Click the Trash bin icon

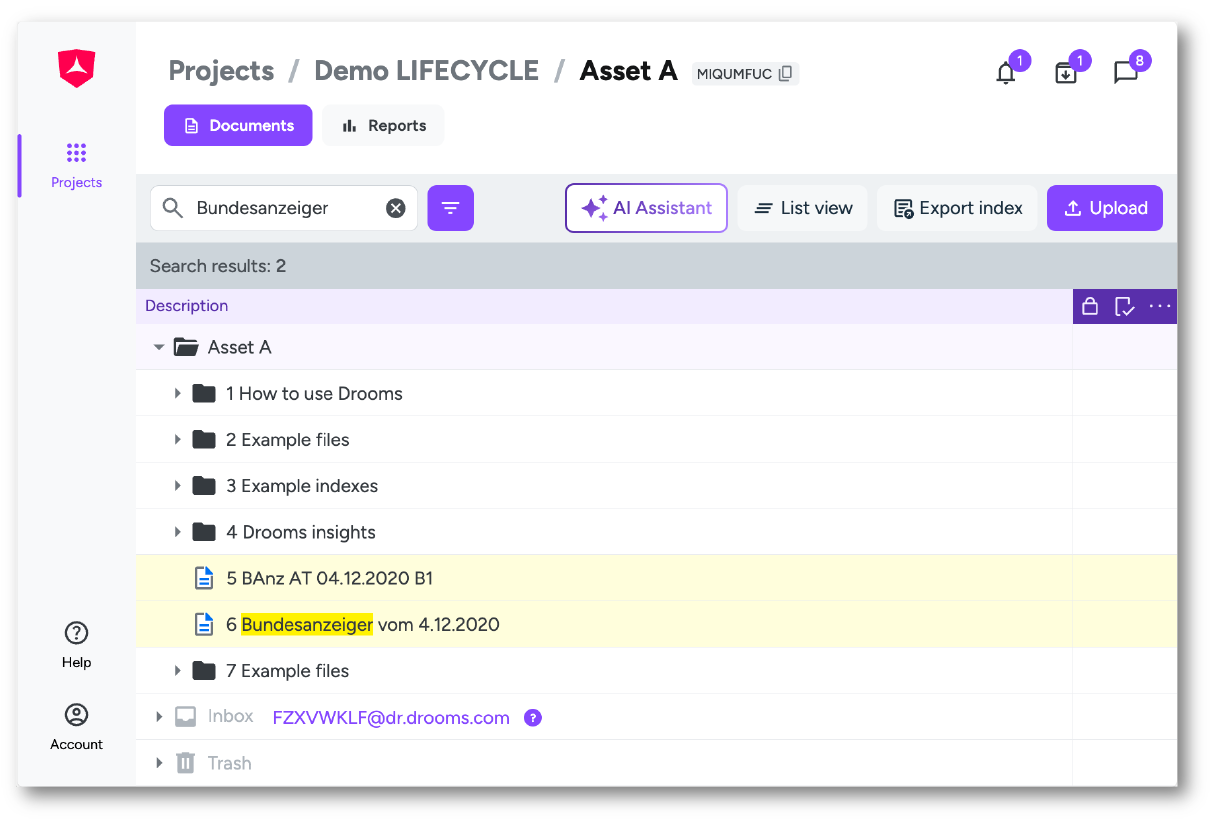185,763
